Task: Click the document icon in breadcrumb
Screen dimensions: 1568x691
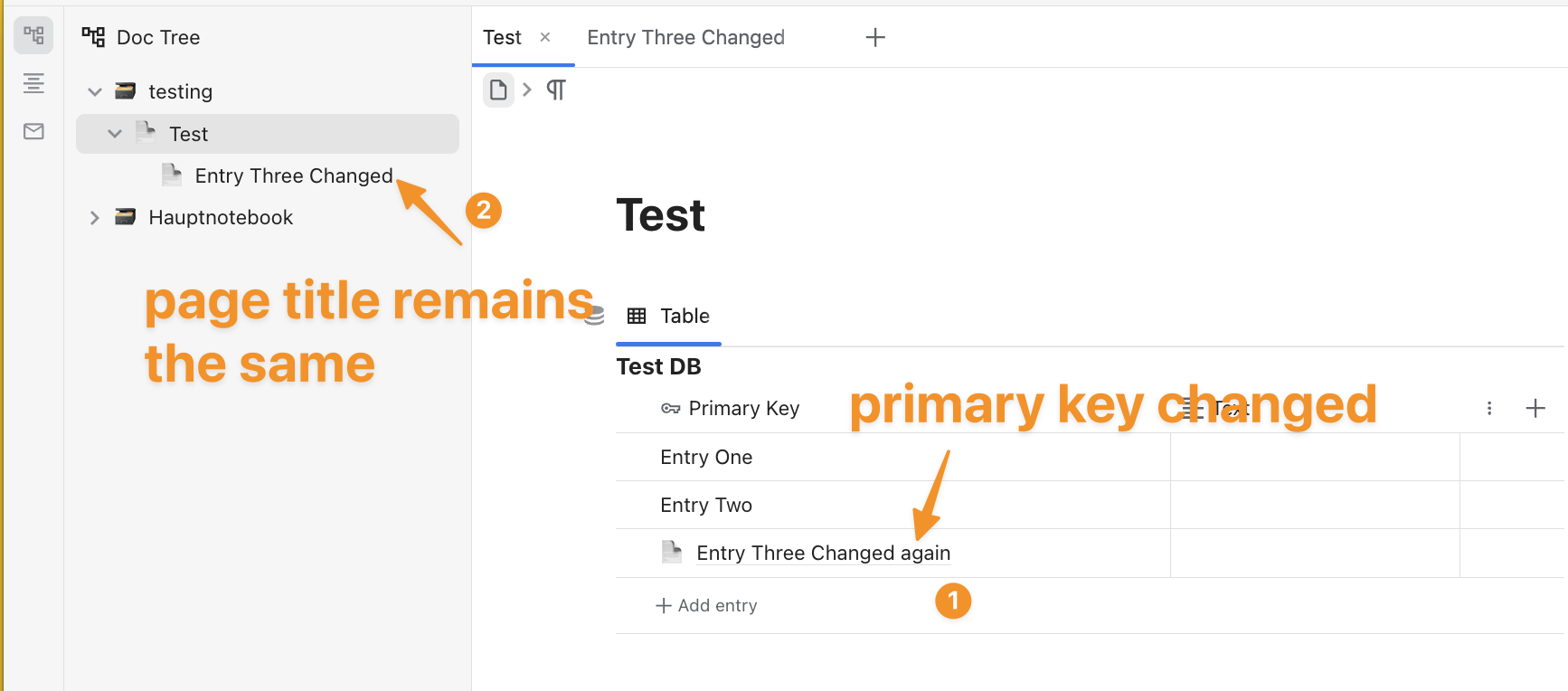Action: 498,90
